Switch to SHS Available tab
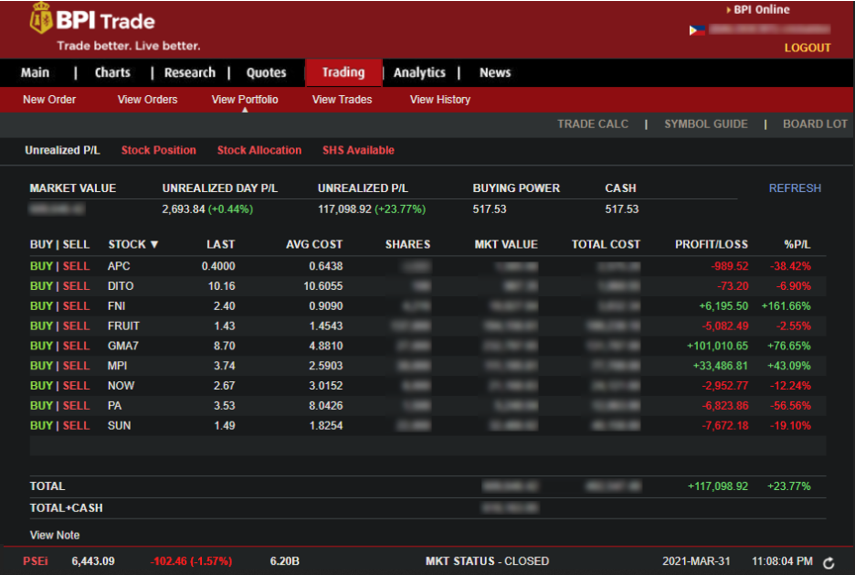The image size is (856, 575). [x=358, y=150]
